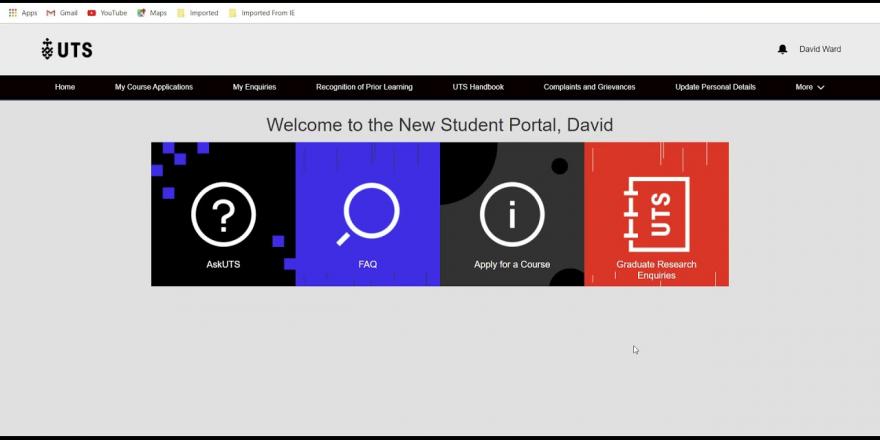This screenshot has height=440, width=880.
Task: Open the Graduate Research Enquiries tile
Action: pos(657,214)
